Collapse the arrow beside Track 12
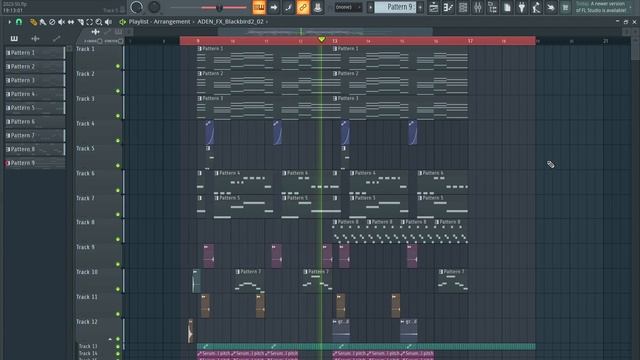640x360 pixels. [110, 339]
